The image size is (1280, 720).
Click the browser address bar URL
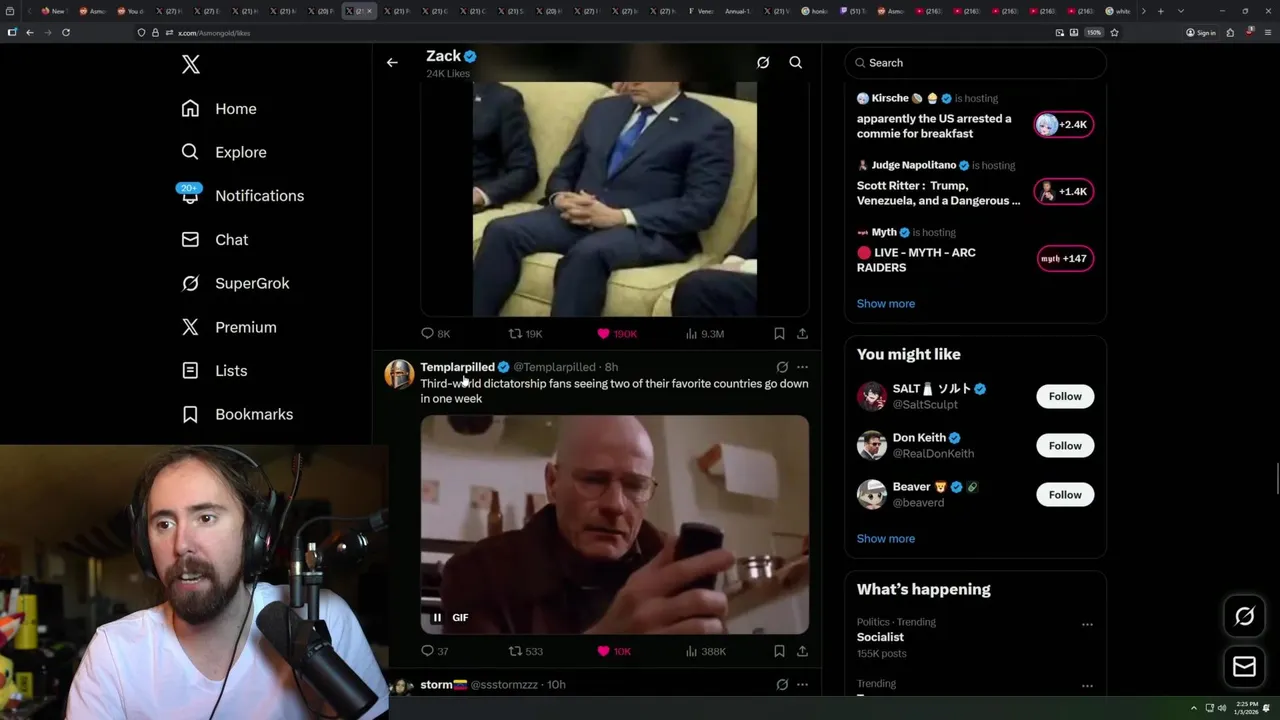pos(214,33)
